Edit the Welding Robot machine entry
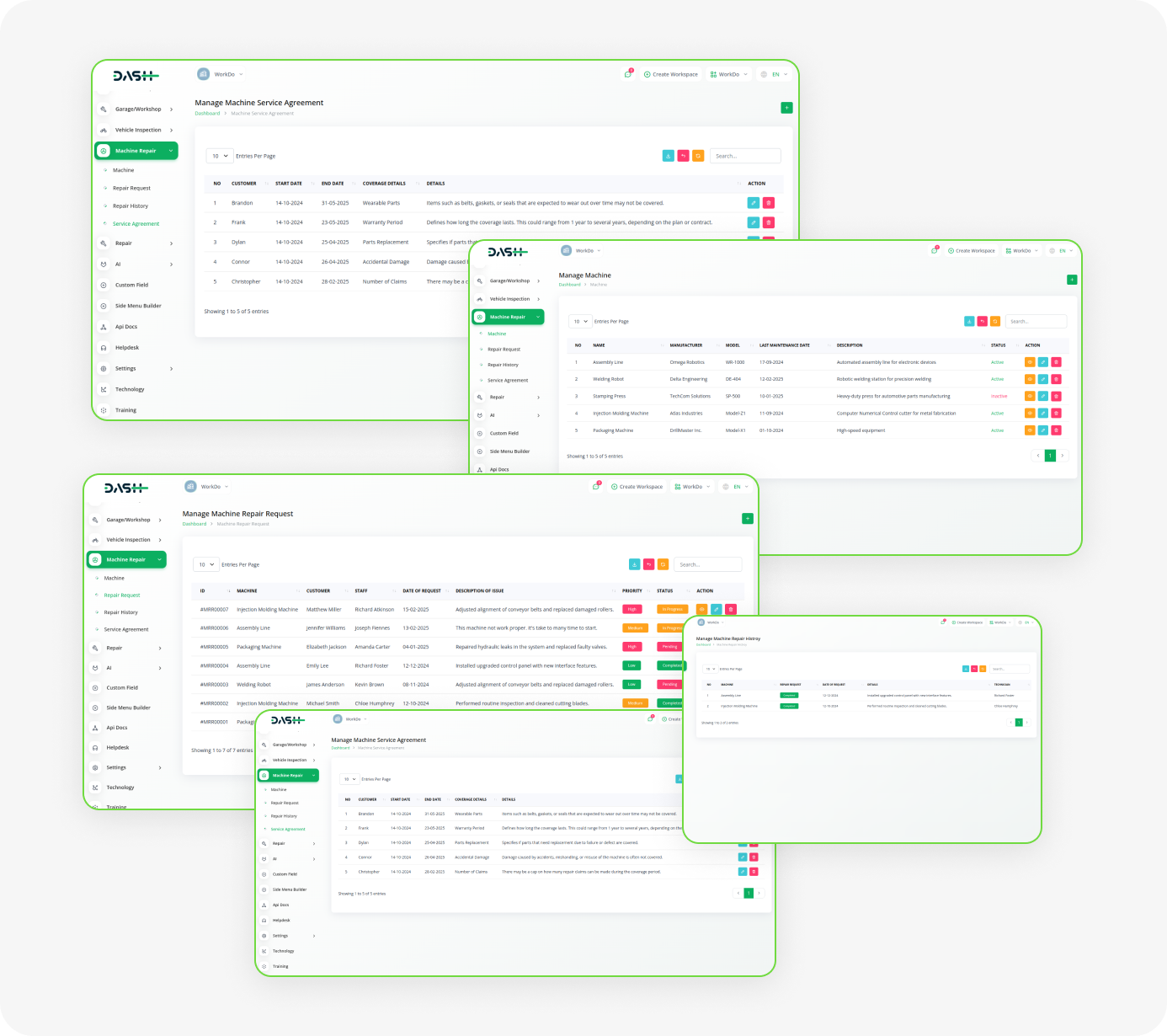The width and height of the screenshot is (1167, 1036). (x=1043, y=379)
